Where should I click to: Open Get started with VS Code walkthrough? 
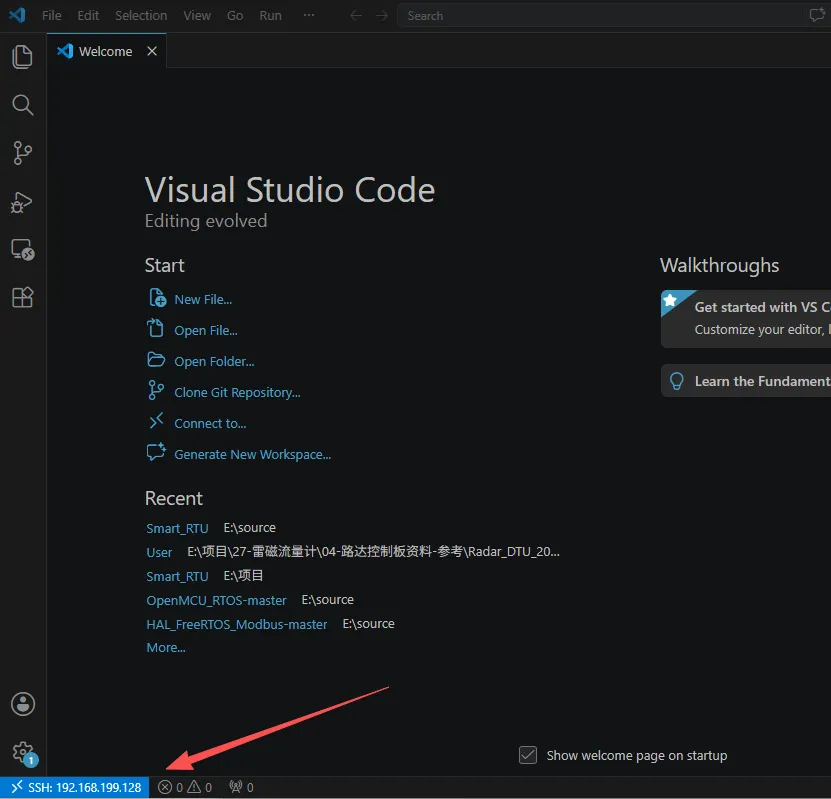[746, 318]
